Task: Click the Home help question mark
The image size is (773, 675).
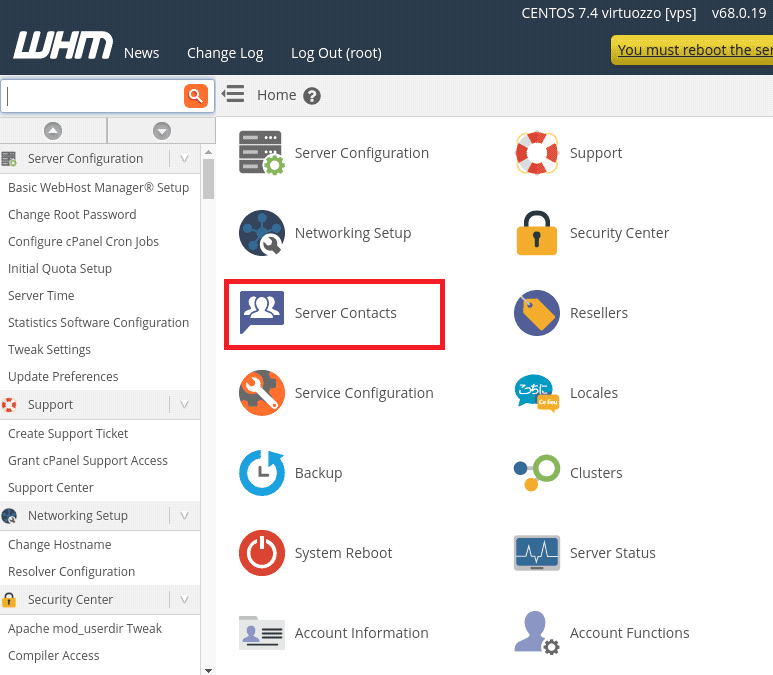Action: pyautogui.click(x=312, y=96)
